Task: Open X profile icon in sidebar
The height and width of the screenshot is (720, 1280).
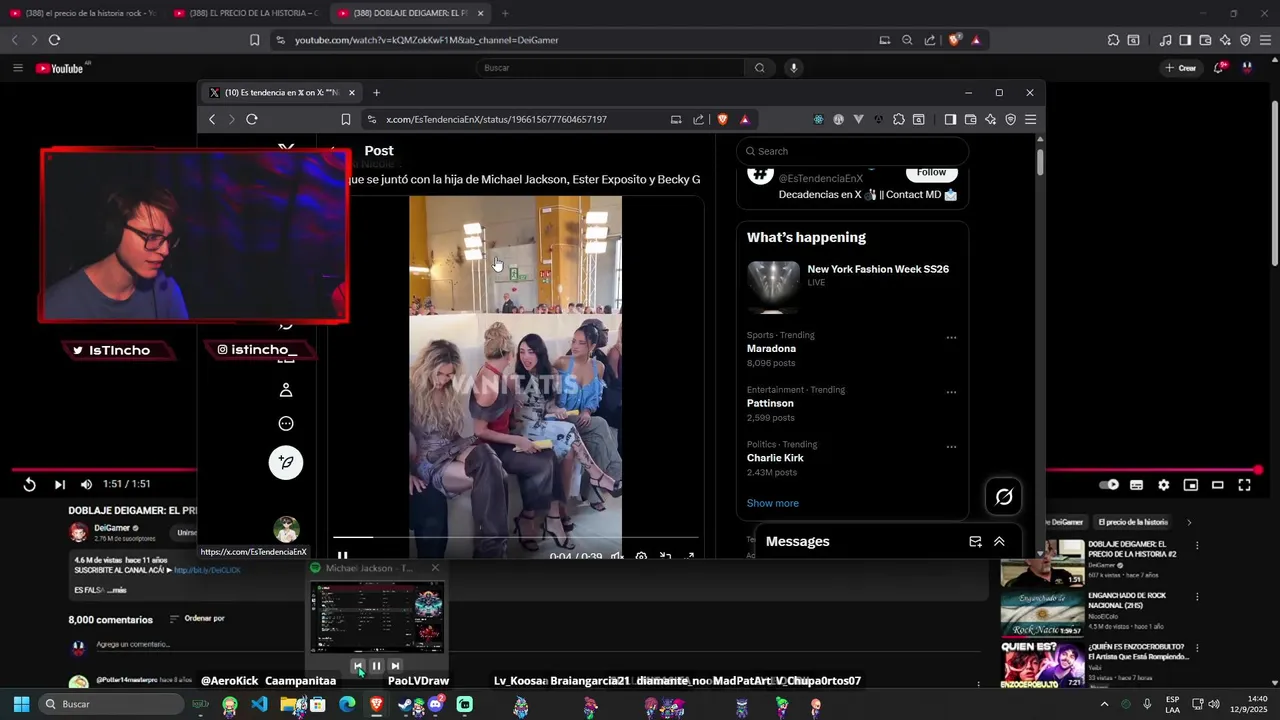Action: point(286,390)
